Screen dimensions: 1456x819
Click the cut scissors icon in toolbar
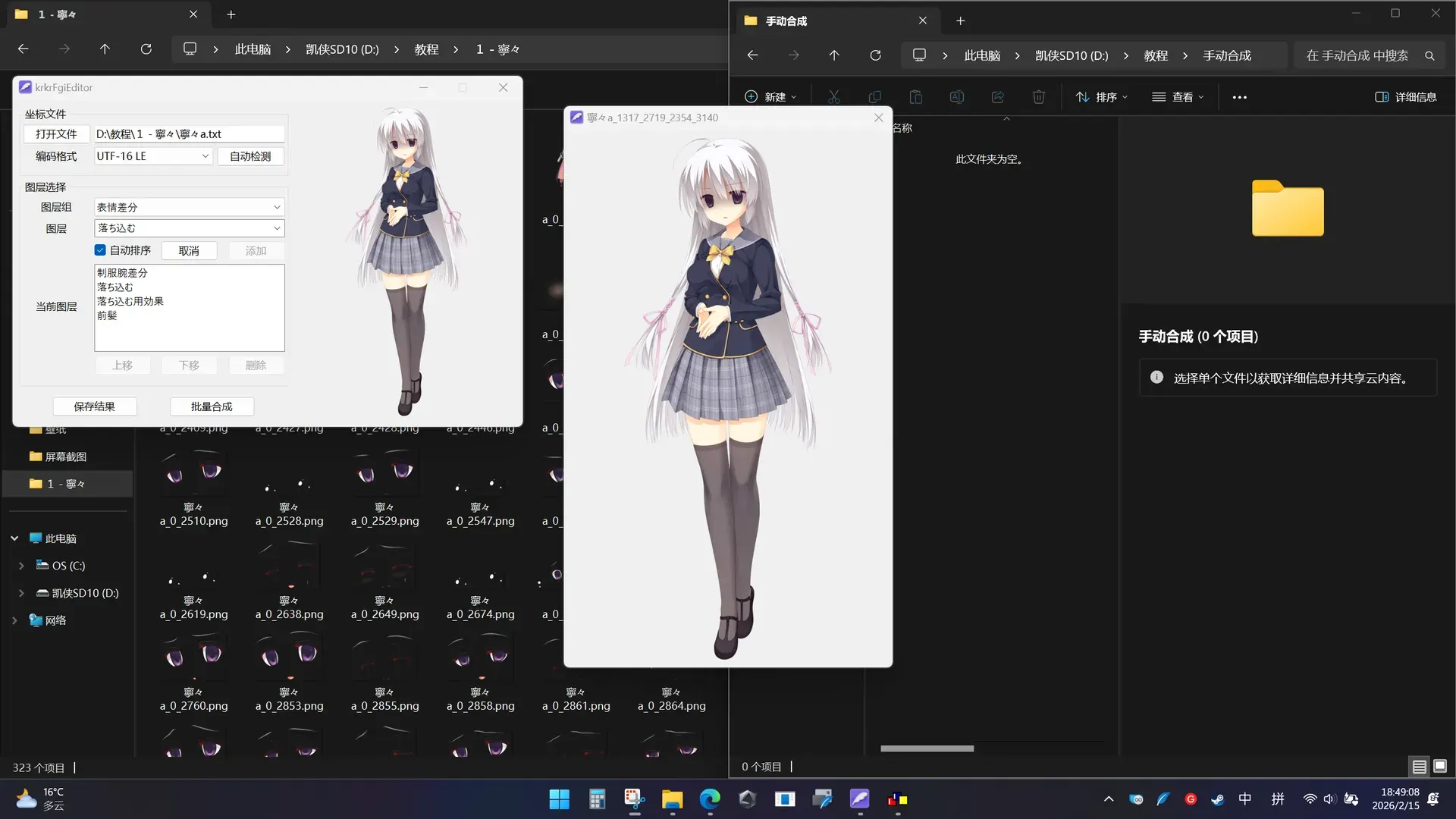pos(834,97)
